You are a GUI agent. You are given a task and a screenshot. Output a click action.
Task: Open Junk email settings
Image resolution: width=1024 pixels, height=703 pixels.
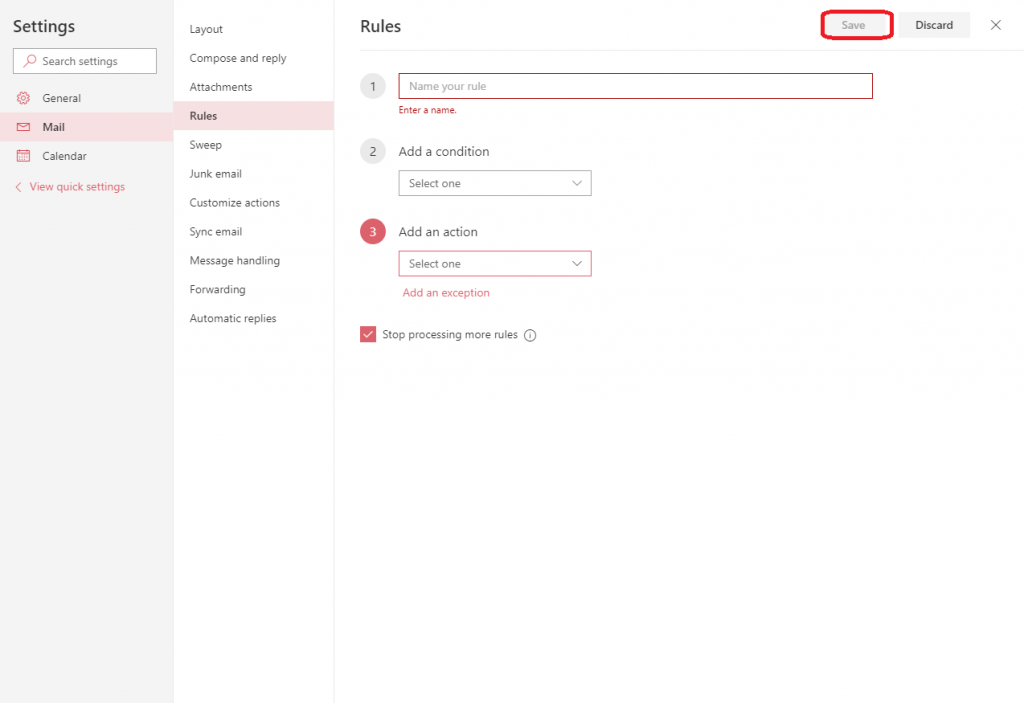[x=253, y=174]
